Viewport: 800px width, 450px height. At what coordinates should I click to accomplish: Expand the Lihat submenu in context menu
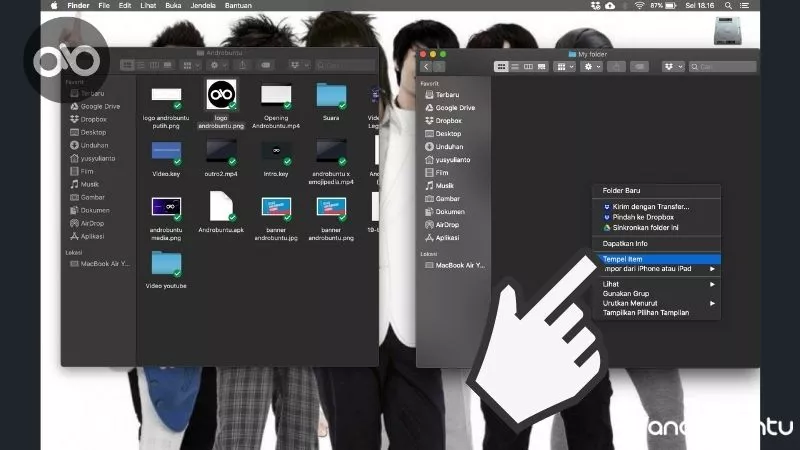coord(657,284)
